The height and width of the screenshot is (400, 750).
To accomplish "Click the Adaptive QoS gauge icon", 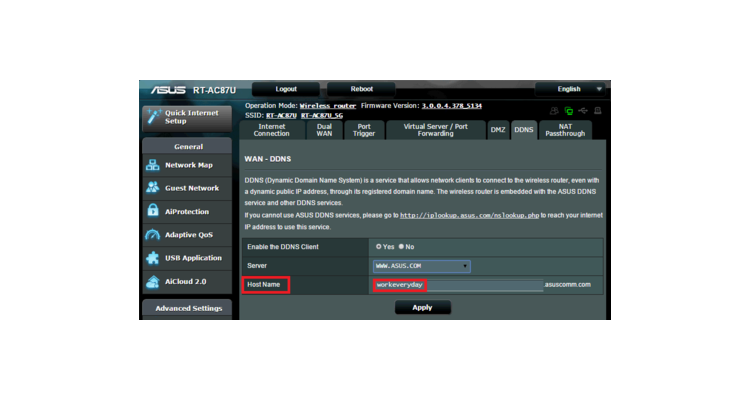I will click(x=153, y=234).
